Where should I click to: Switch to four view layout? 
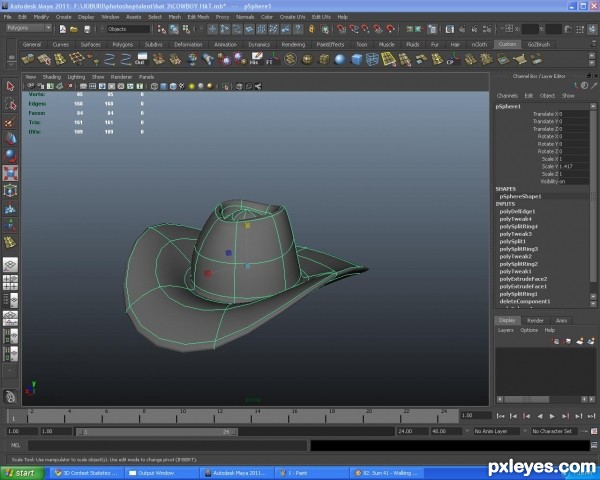tap(10, 283)
